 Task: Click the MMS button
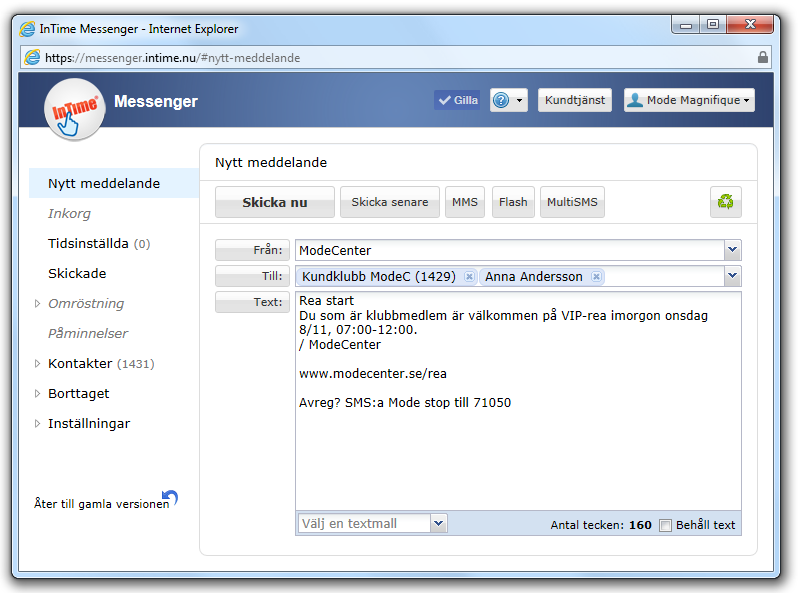point(465,202)
